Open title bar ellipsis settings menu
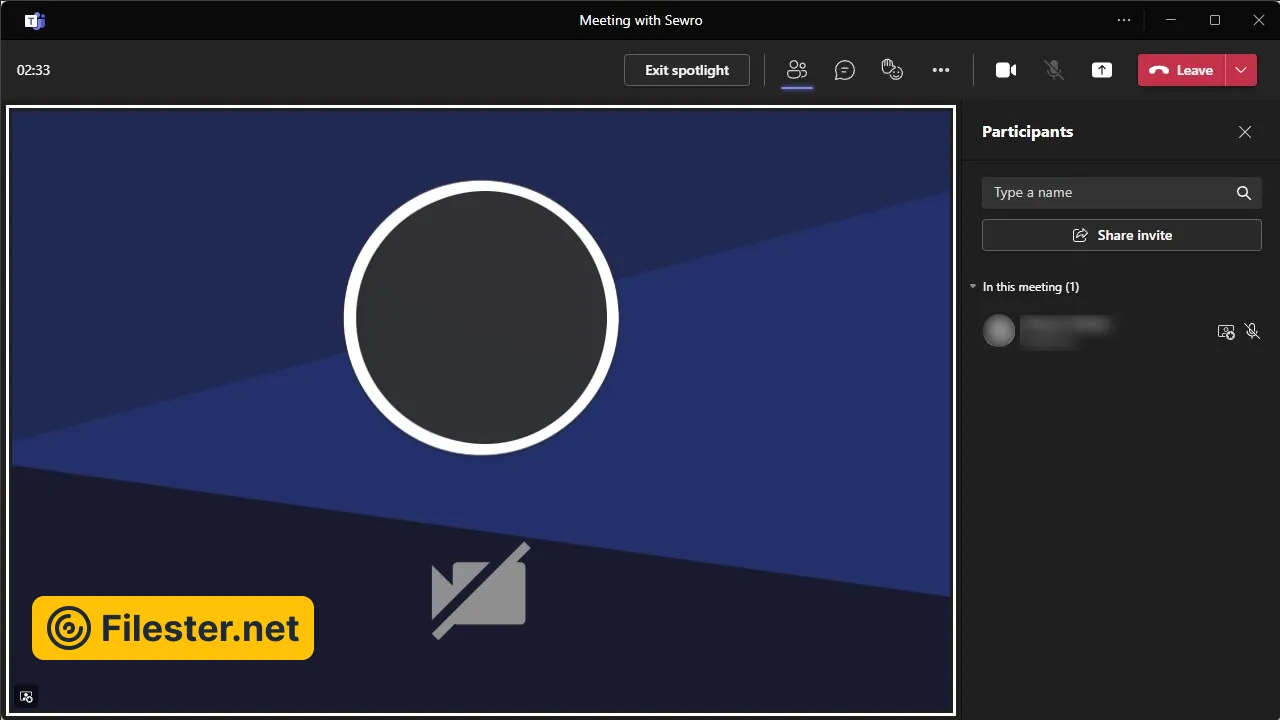Image resolution: width=1280 pixels, height=720 pixels. (x=1124, y=20)
